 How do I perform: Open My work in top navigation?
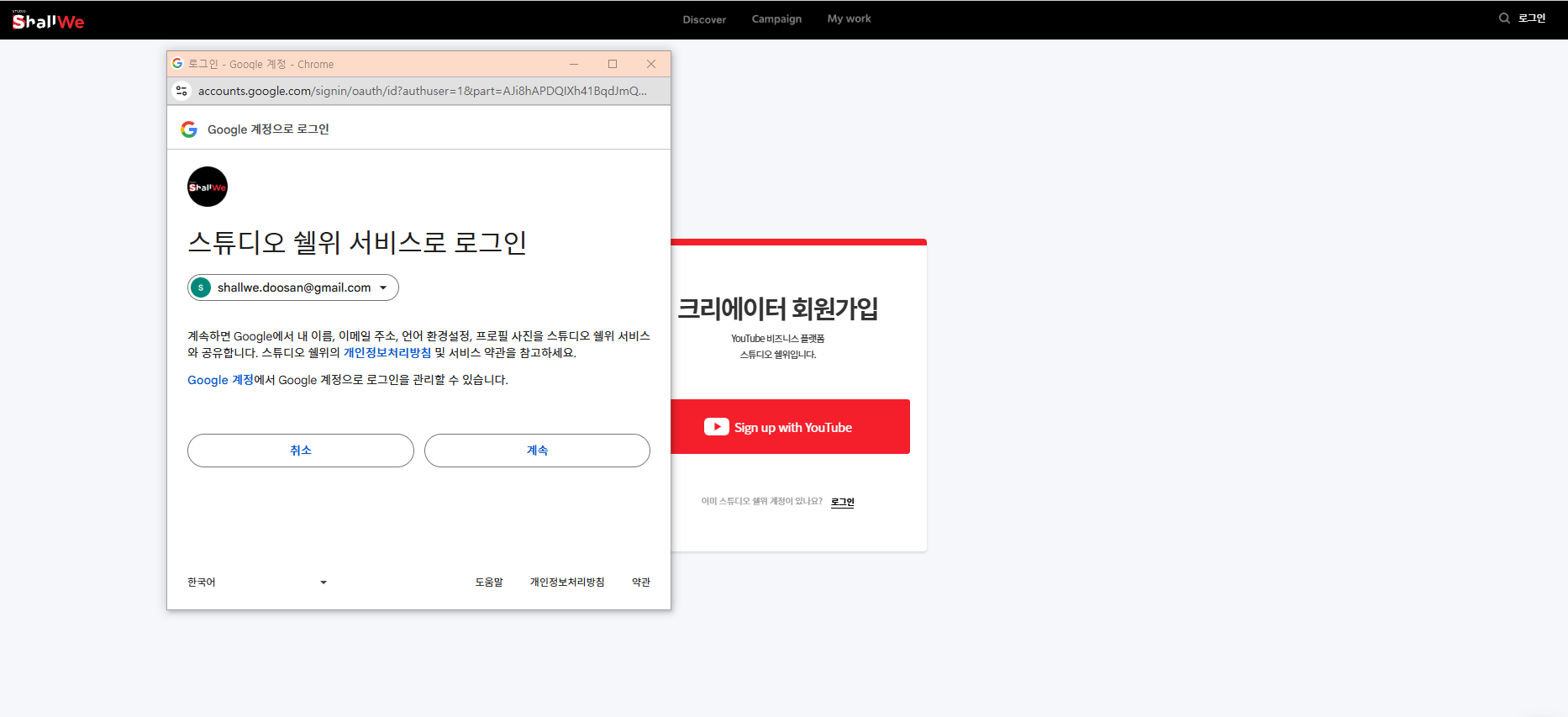tap(849, 18)
